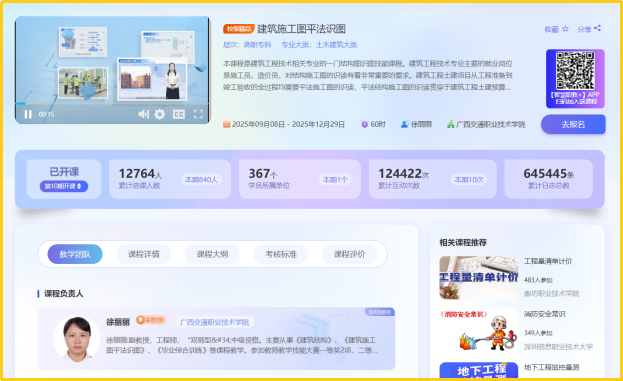The width and height of the screenshot is (623, 381).
Task: Click the 367 学员所属单位 statistic
Action: coord(269,178)
